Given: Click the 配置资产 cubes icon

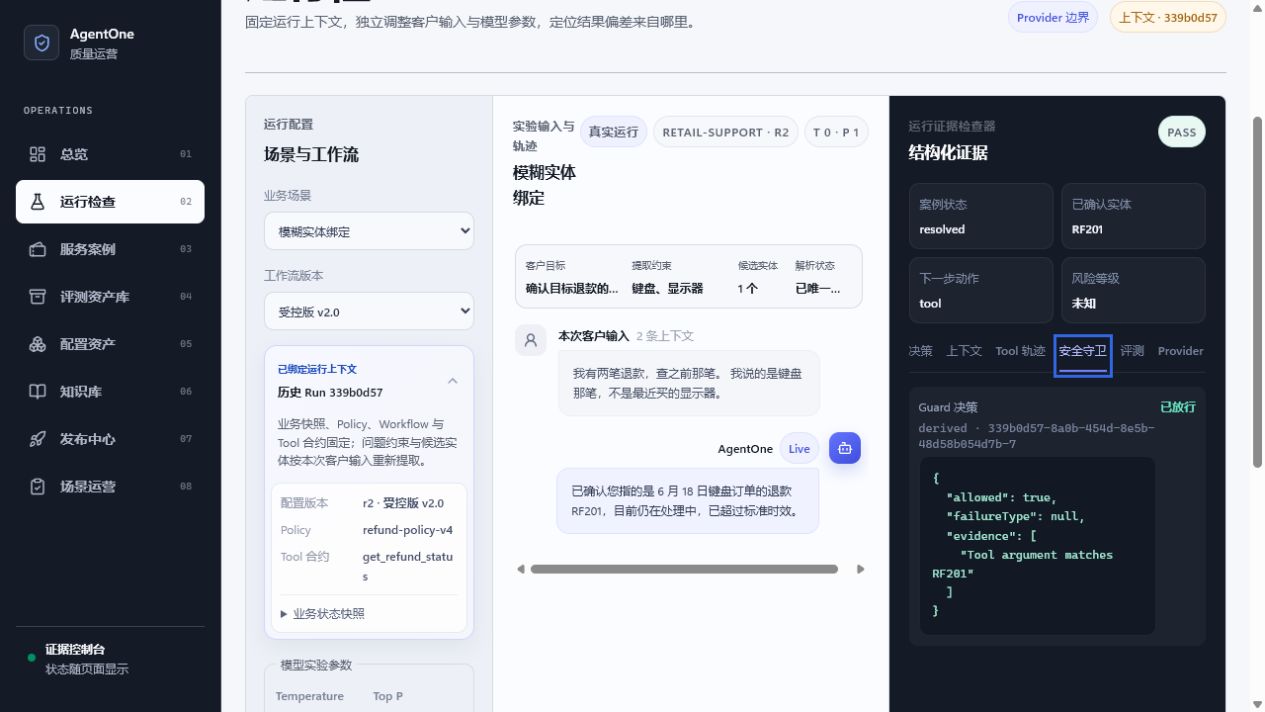Looking at the screenshot, I should point(38,344).
